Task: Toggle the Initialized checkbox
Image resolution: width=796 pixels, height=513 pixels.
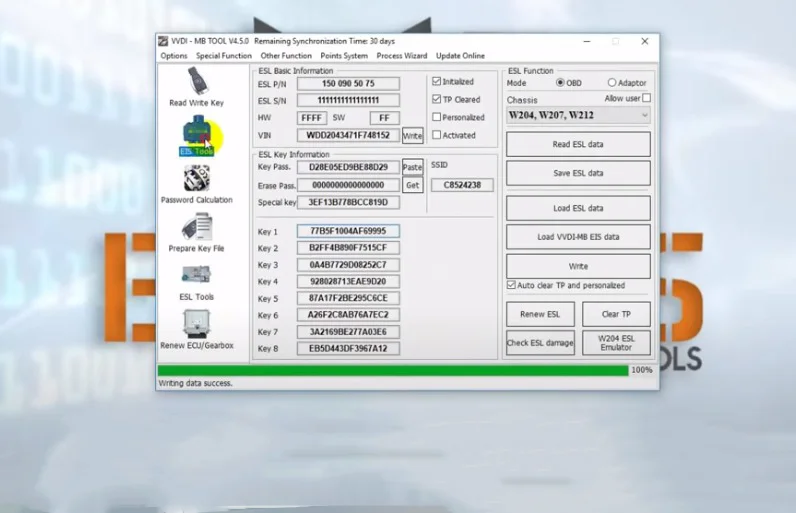Action: (437, 81)
